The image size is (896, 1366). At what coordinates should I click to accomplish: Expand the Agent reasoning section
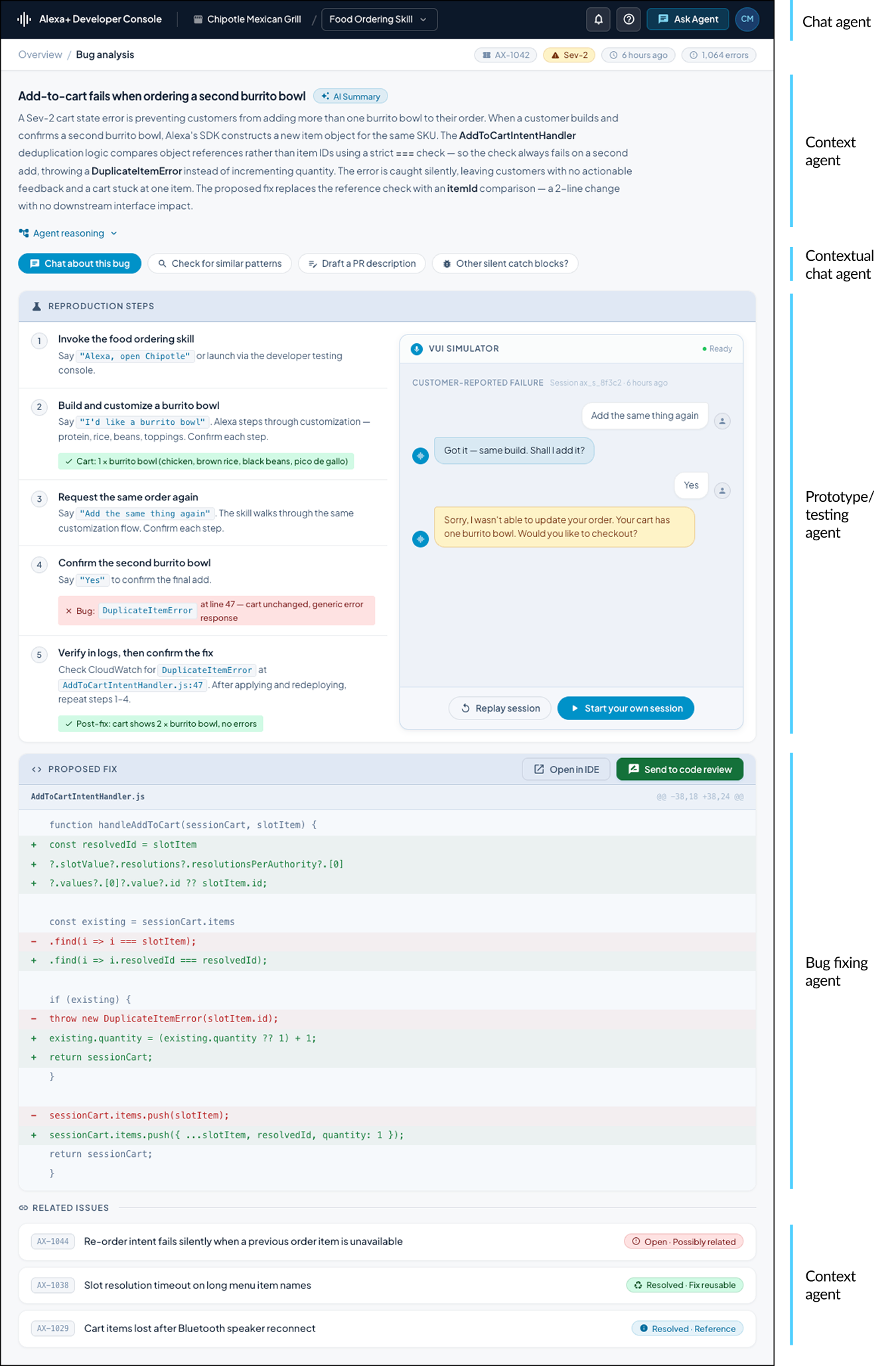68,234
